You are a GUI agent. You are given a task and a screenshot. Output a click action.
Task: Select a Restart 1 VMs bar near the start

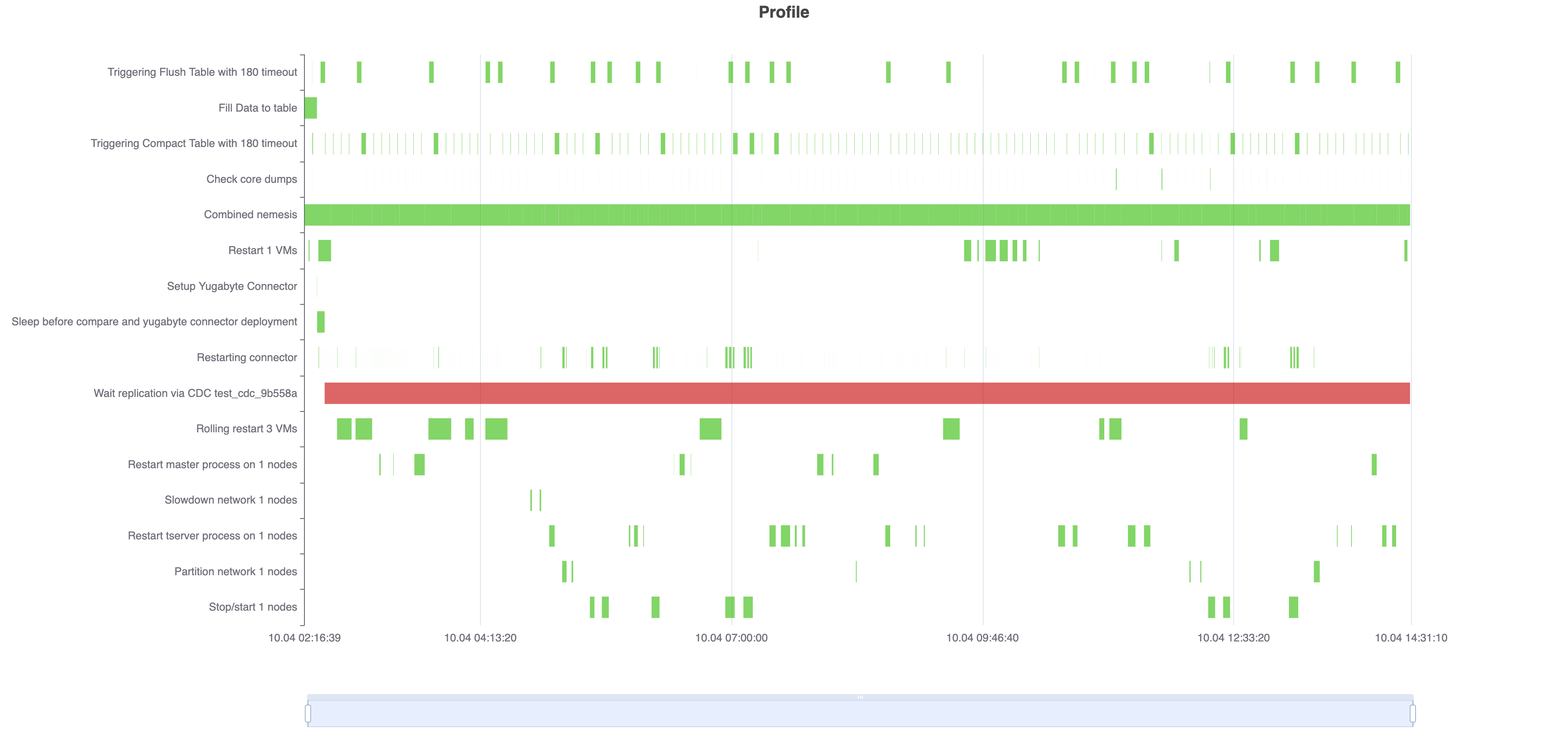(x=324, y=250)
